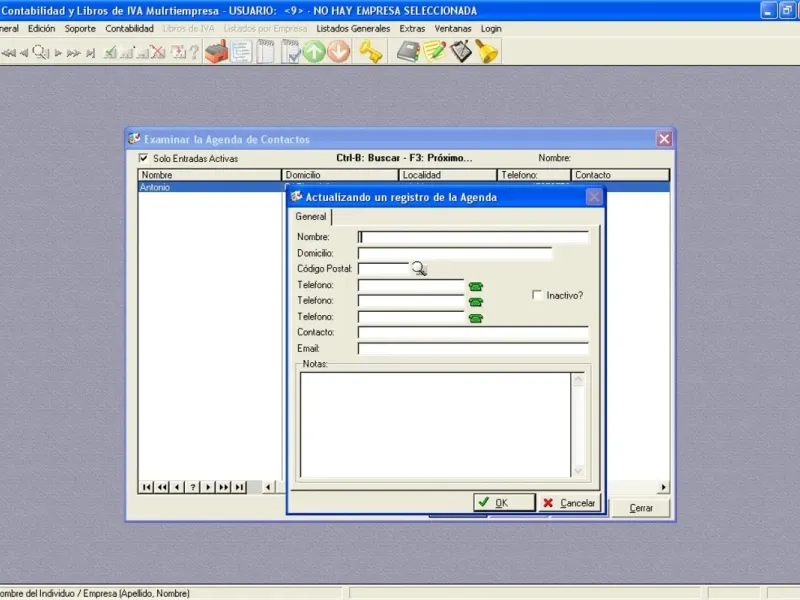Image resolution: width=800 pixels, height=600 pixels.
Task: Click into the Nombre input field
Action: click(473, 237)
